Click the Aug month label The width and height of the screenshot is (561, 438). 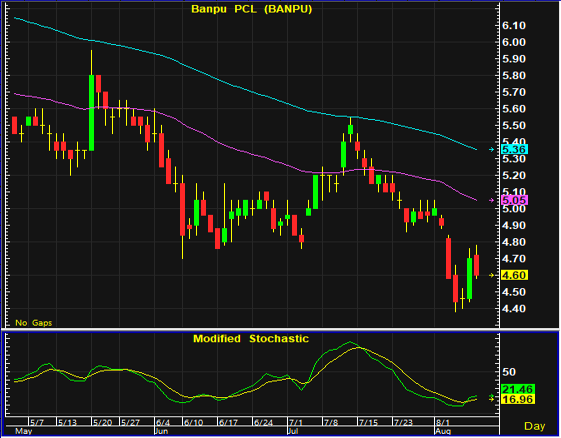pos(443,431)
